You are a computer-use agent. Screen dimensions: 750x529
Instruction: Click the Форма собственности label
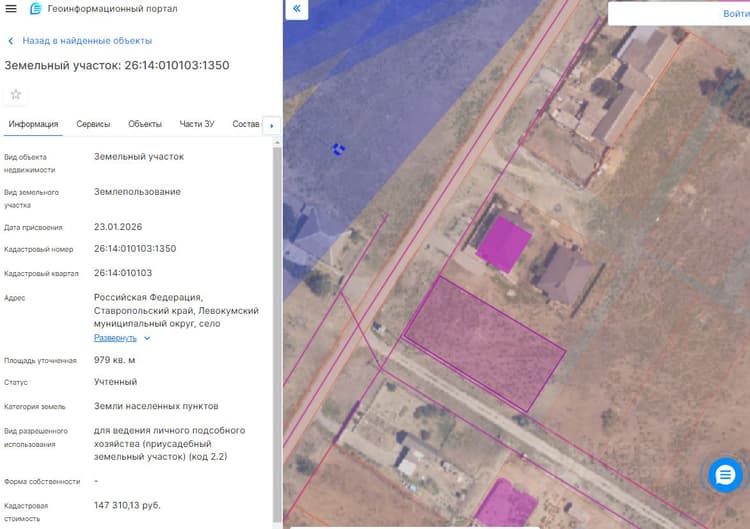tap(42, 482)
